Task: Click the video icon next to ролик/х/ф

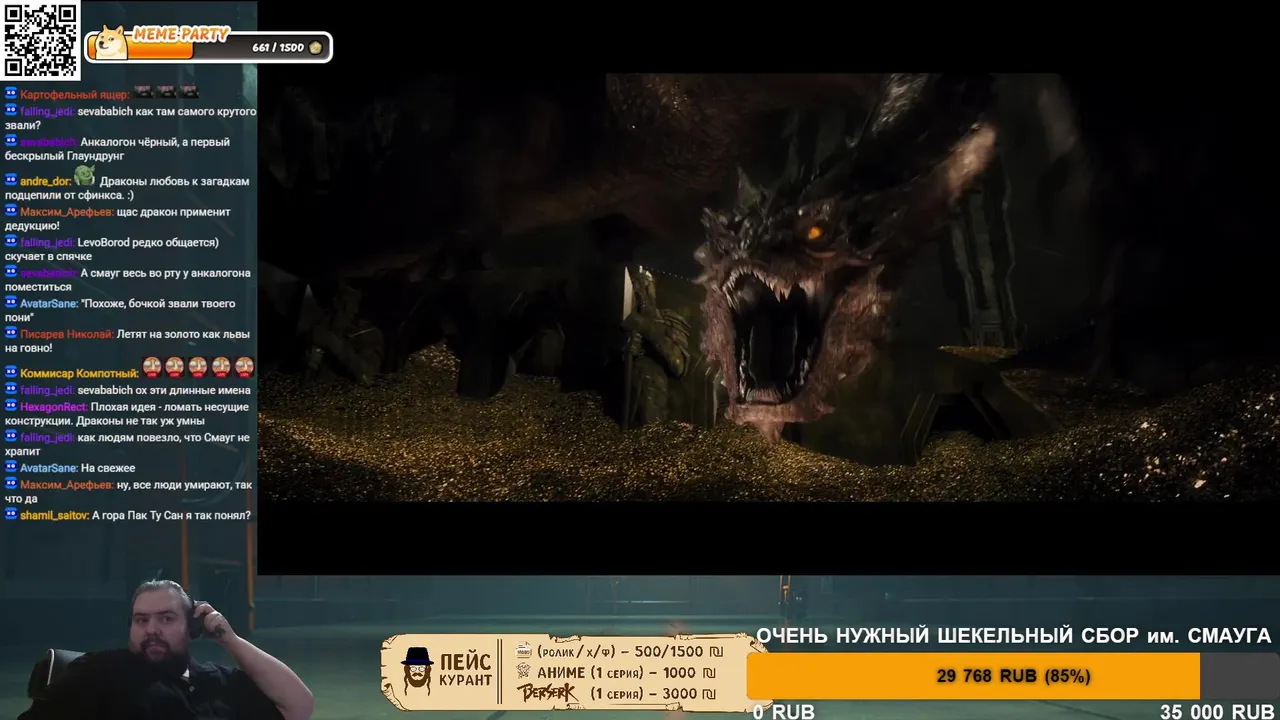Action: 523,650
